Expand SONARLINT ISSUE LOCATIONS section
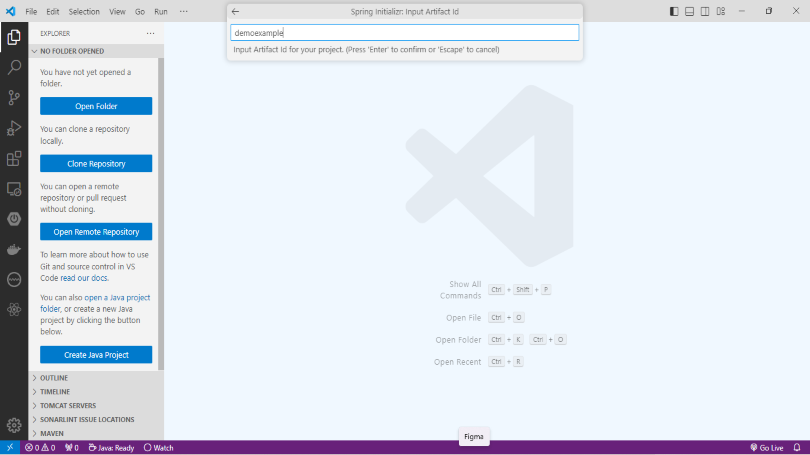This screenshot has width=810, height=455. (96, 420)
